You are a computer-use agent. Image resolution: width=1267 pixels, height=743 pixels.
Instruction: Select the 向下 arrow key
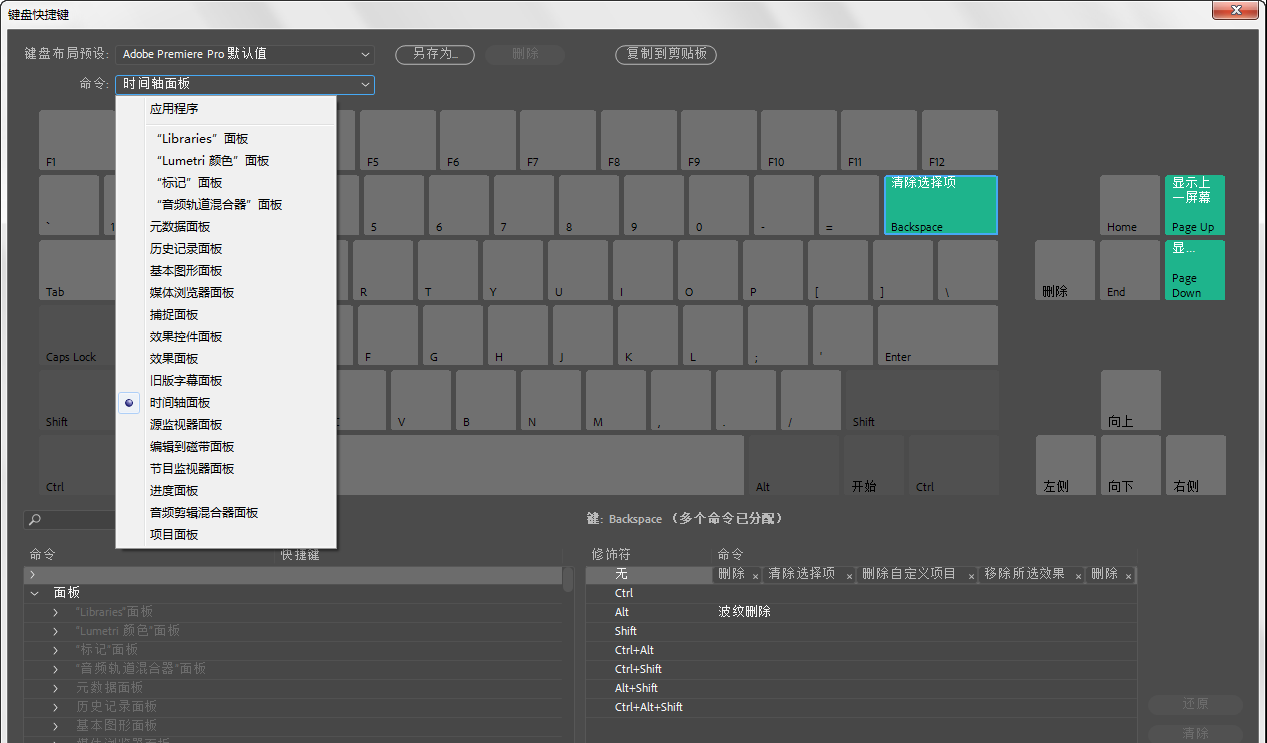pyautogui.click(x=1131, y=465)
